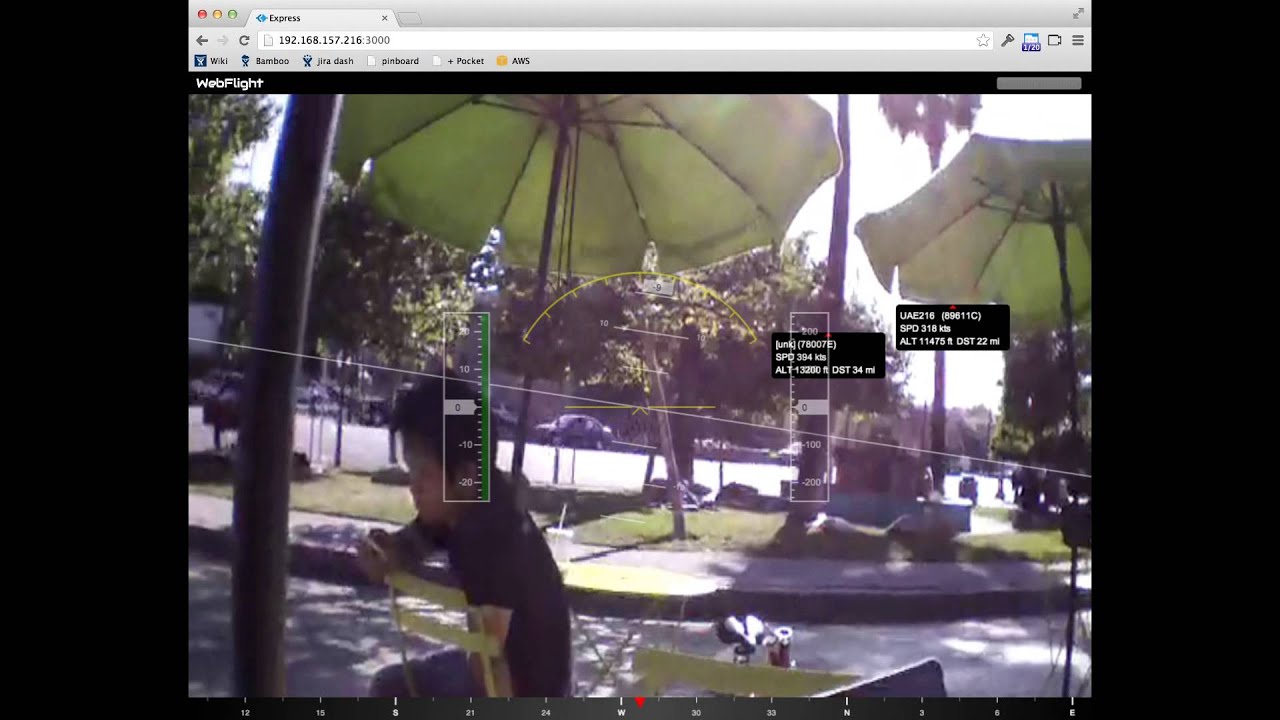Reload the page with the refresh icon
Image resolution: width=1280 pixels, height=720 pixels.
pyautogui.click(x=244, y=40)
